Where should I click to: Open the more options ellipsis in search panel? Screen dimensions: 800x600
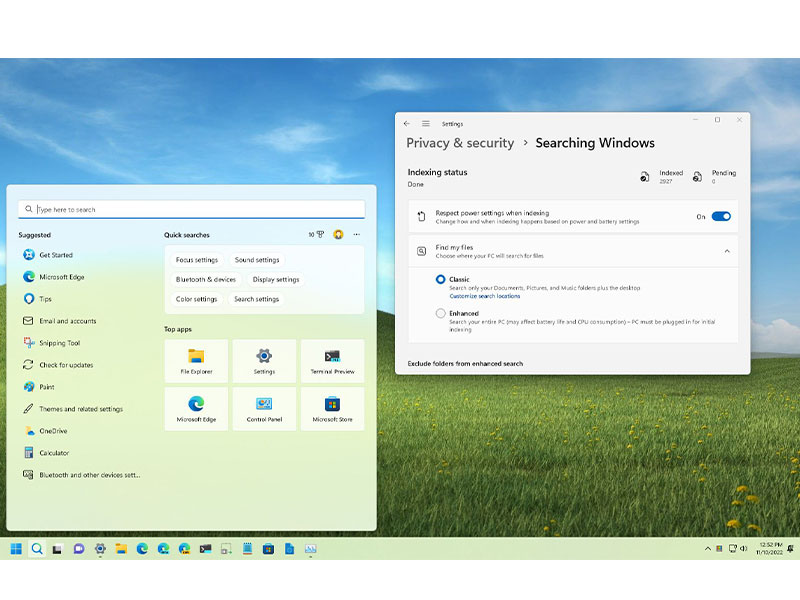pos(356,235)
